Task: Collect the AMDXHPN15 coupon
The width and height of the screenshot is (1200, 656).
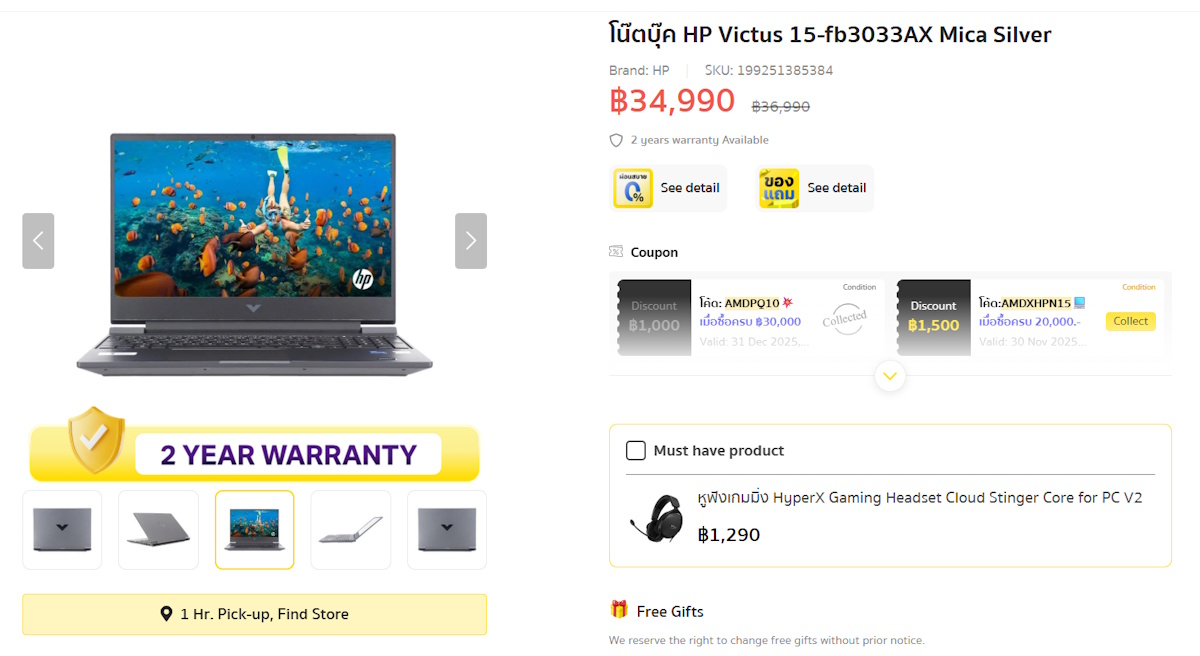Action: [1130, 321]
